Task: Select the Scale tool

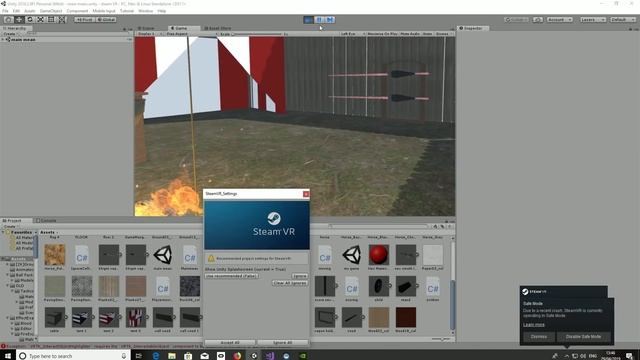Action: [40, 19]
